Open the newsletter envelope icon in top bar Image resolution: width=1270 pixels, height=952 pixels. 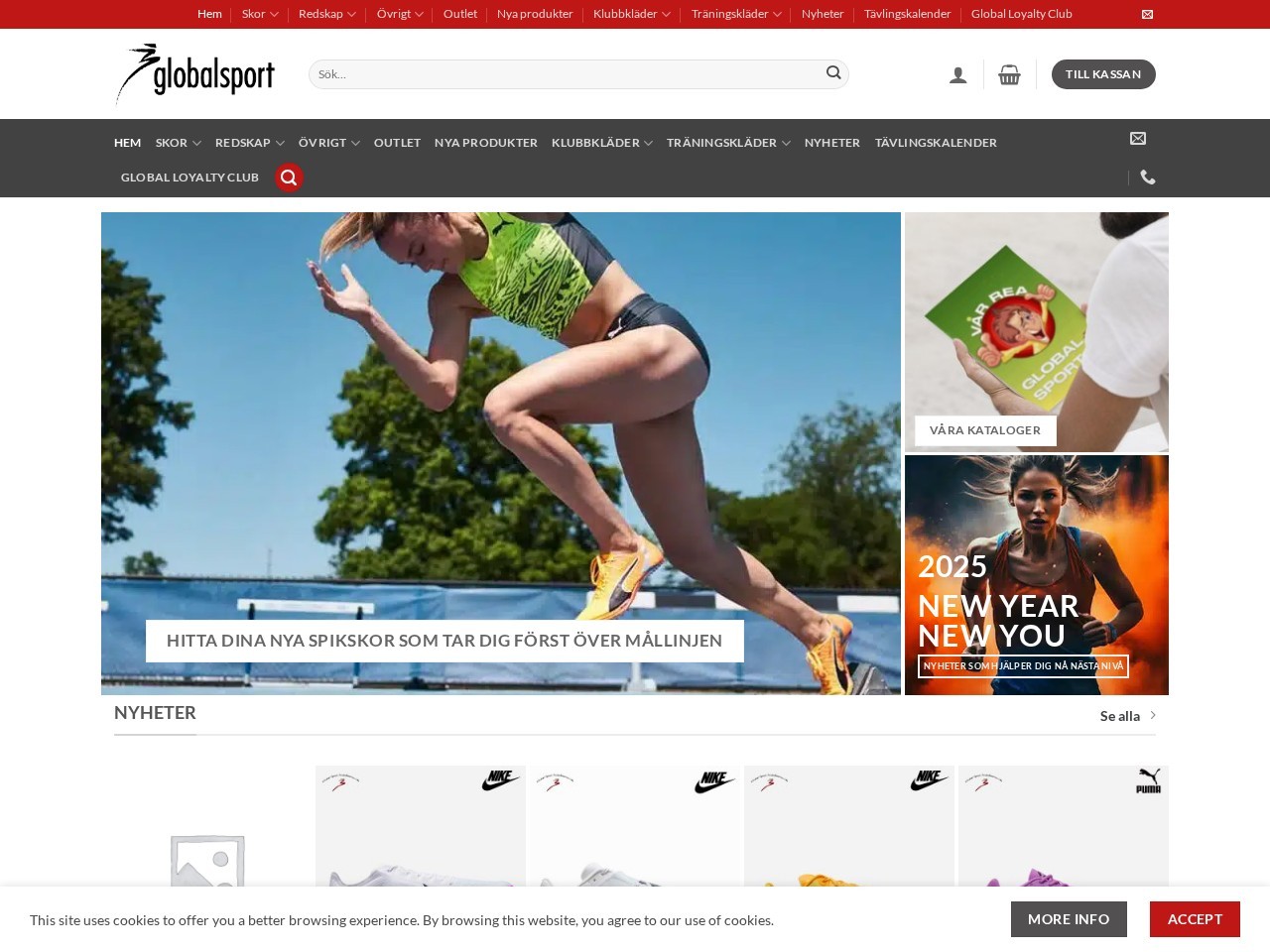point(1147,14)
